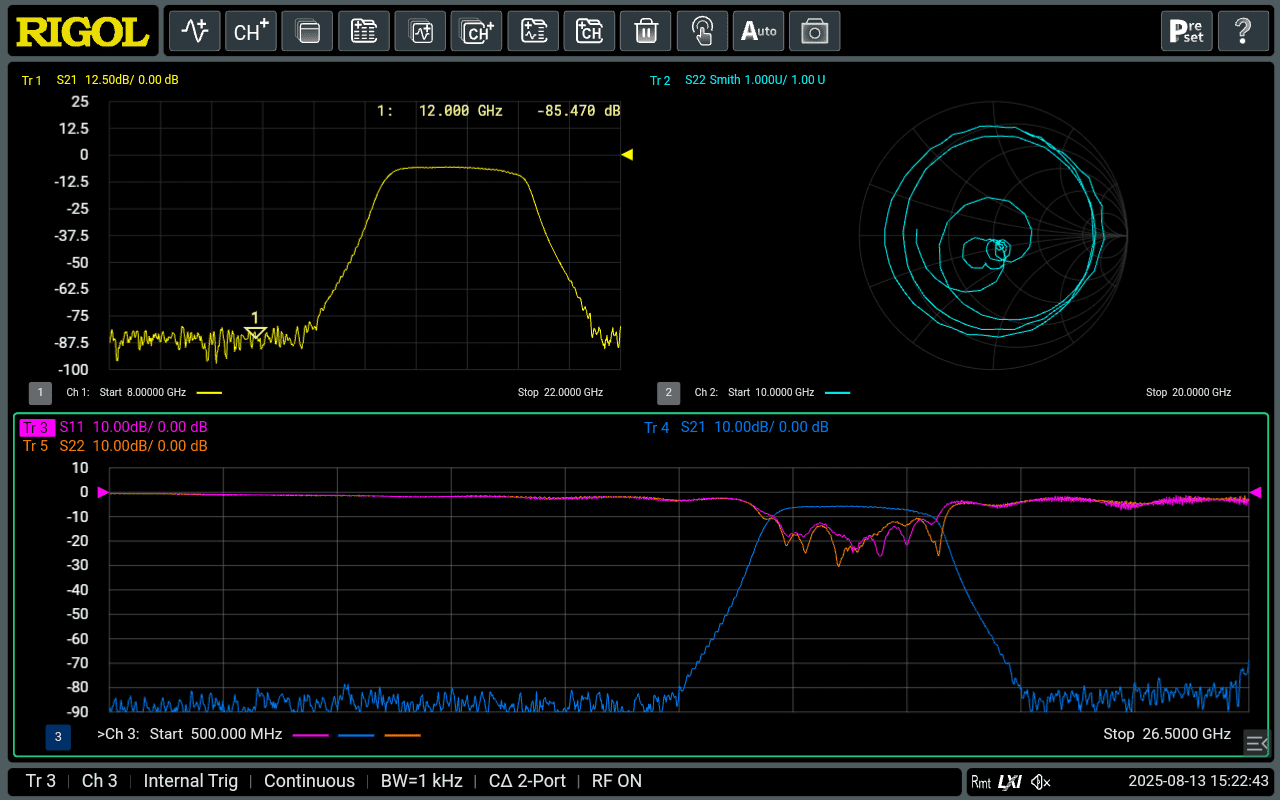
Task: Toggle auto scale with the Auto icon
Action: pos(758,31)
